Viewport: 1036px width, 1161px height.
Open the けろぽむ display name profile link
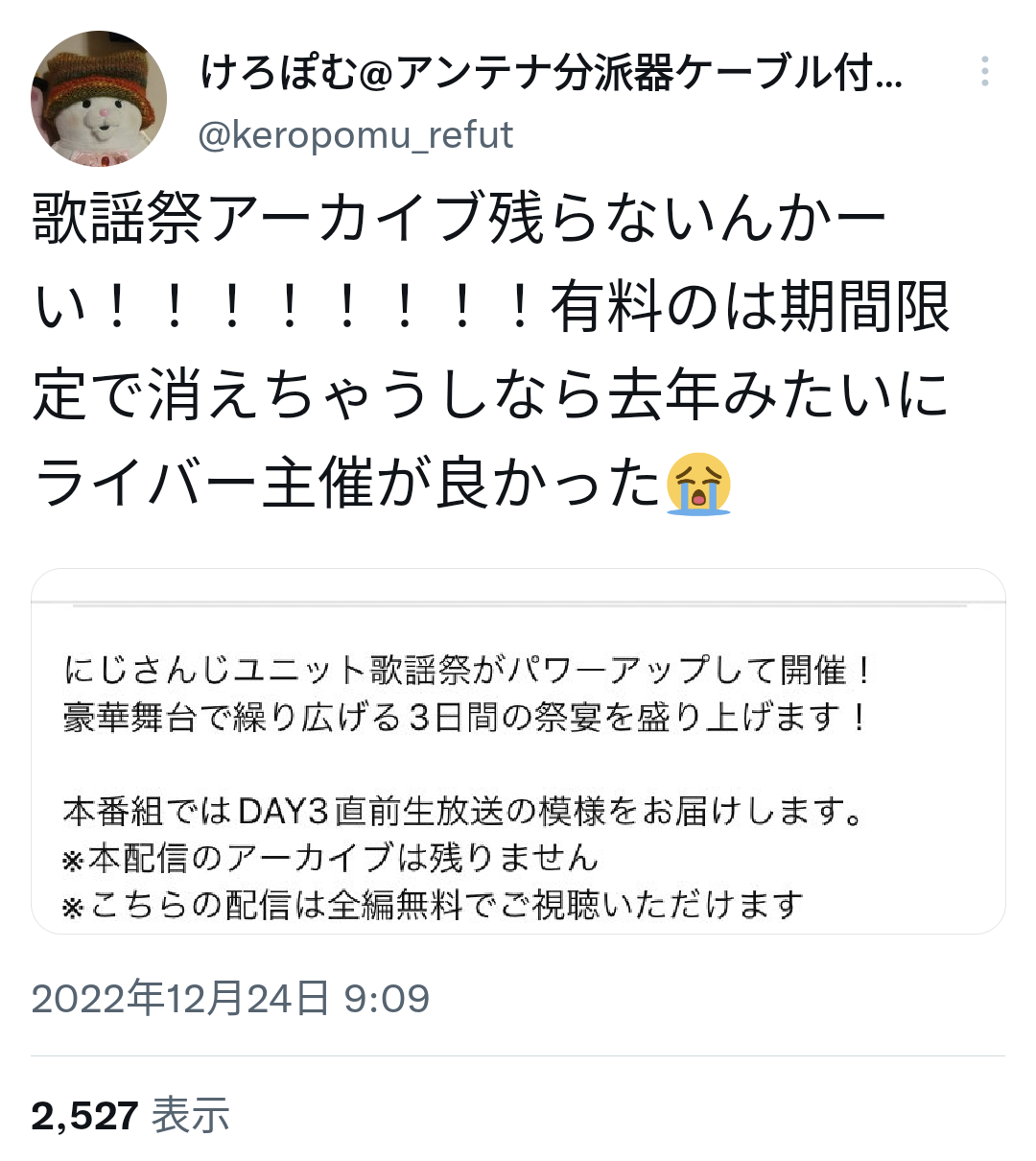(x=553, y=73)
